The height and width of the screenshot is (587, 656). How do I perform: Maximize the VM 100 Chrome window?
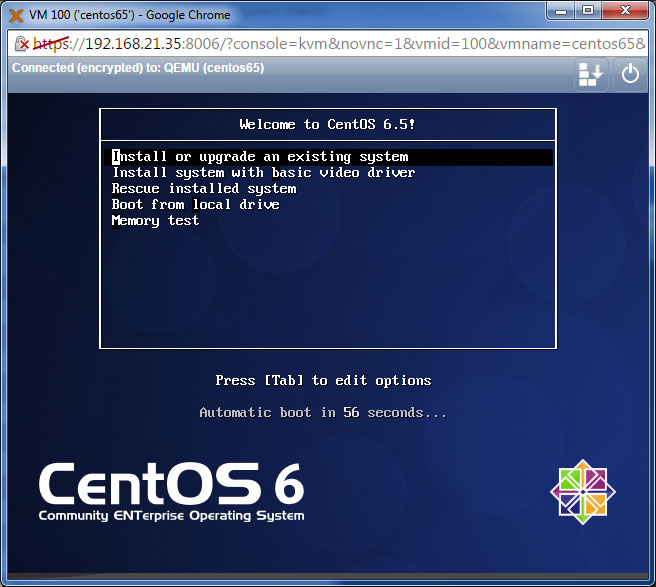pos(588,10)
